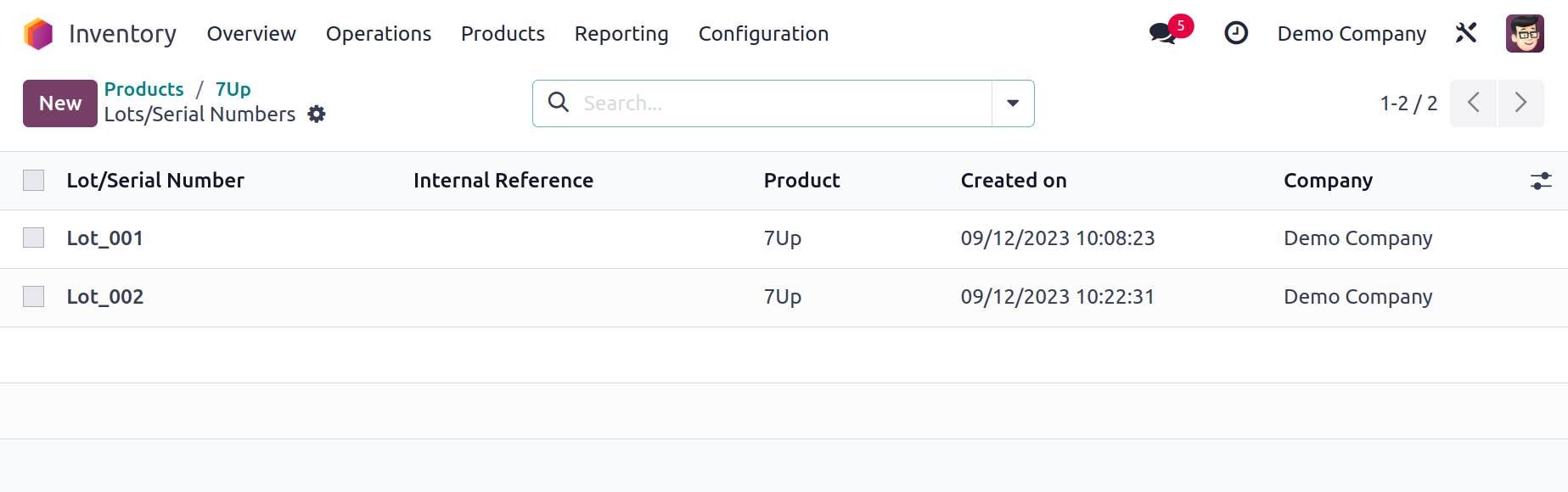The height and width of the screenshot is (492, 1568).
Task: Check the Lot_001 row checkbox
Action: (34, 238)
